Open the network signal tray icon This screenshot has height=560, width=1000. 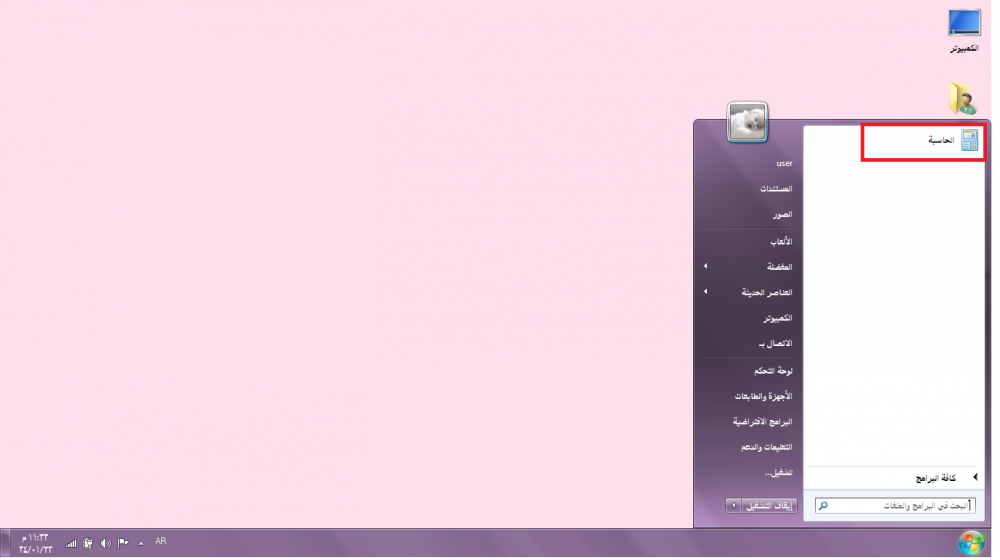point(71,543)
